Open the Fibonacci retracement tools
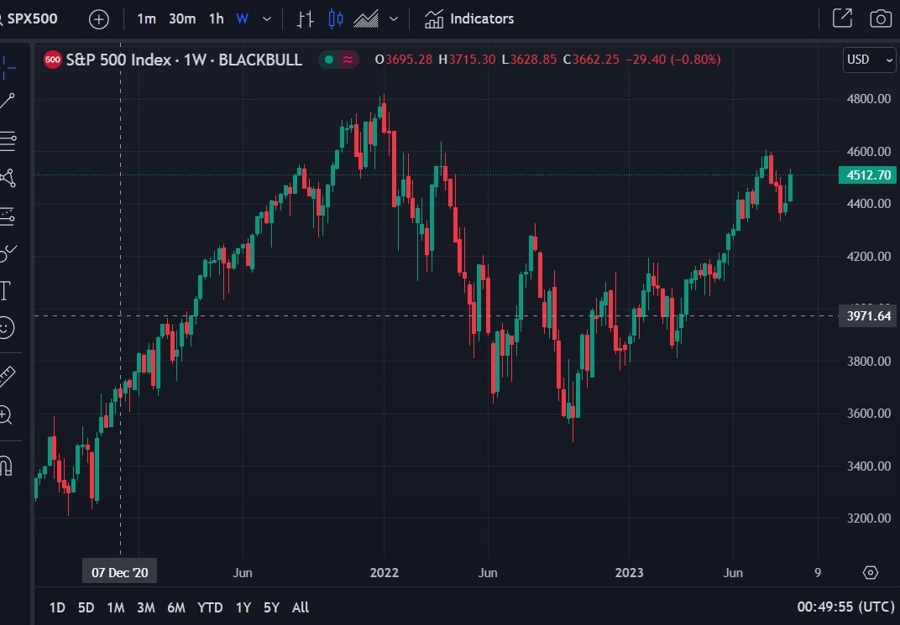The height and width of the screenshot is (625, 900). 7,141
